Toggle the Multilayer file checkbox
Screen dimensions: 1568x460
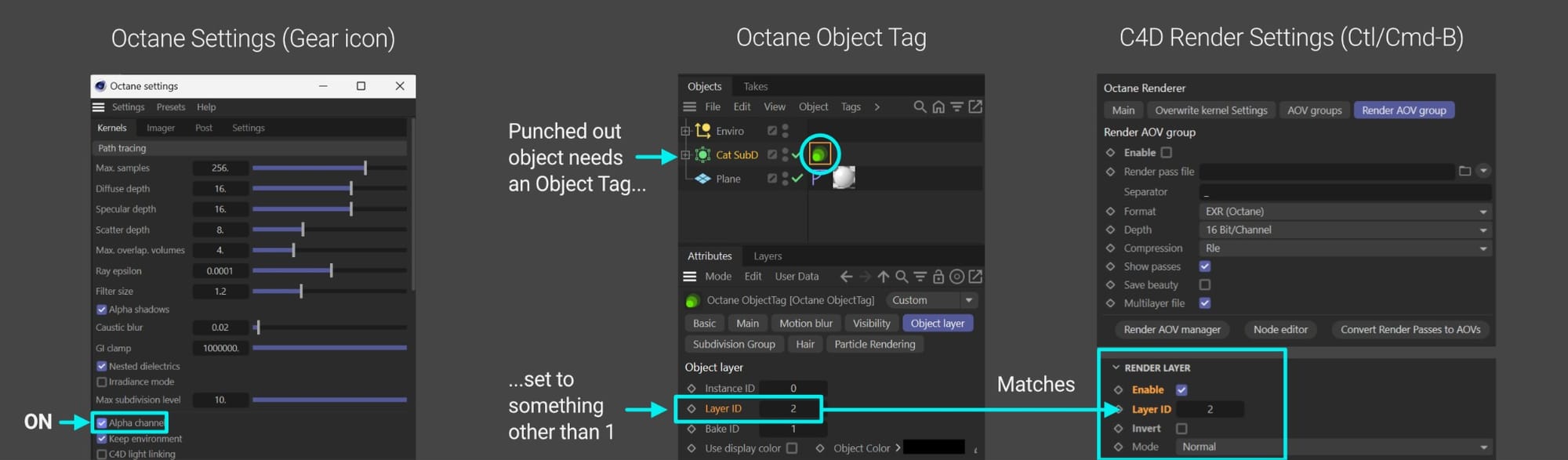pyautogui.click(x=1205, y=303)
